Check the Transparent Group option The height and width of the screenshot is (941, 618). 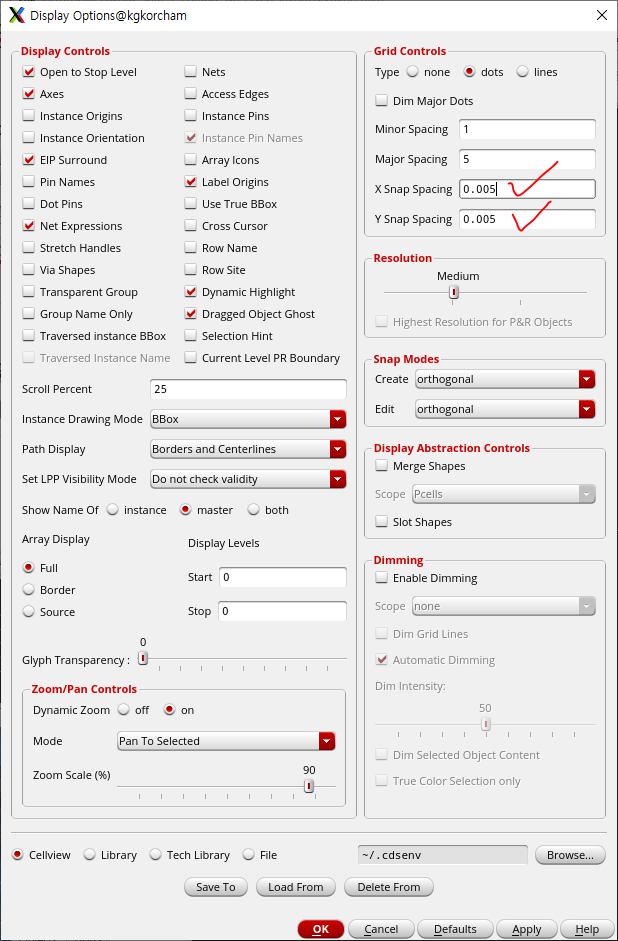pyautogui.click(x=28, y=292)
